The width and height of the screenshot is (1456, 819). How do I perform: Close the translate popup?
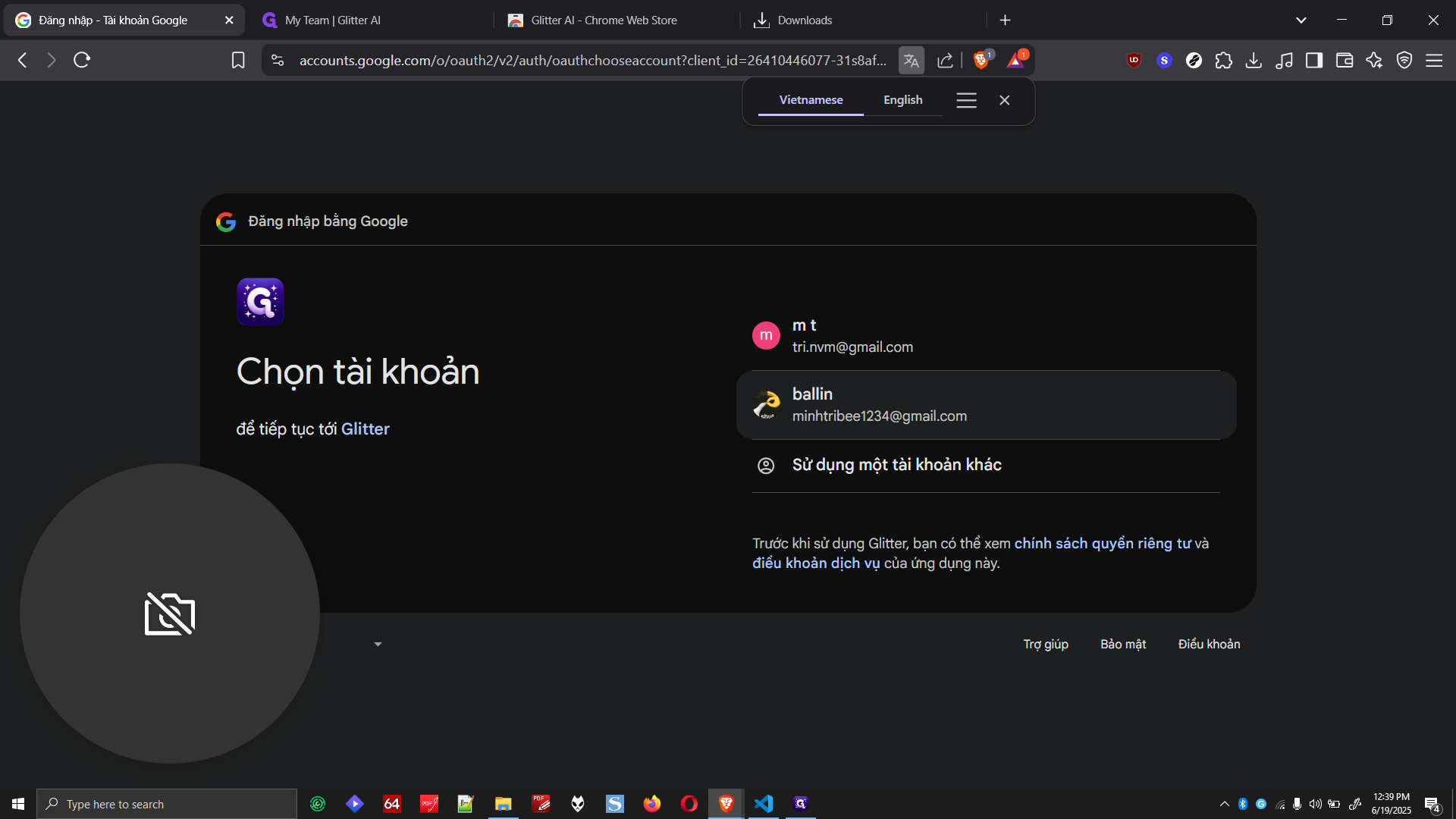coord(1005,100)
